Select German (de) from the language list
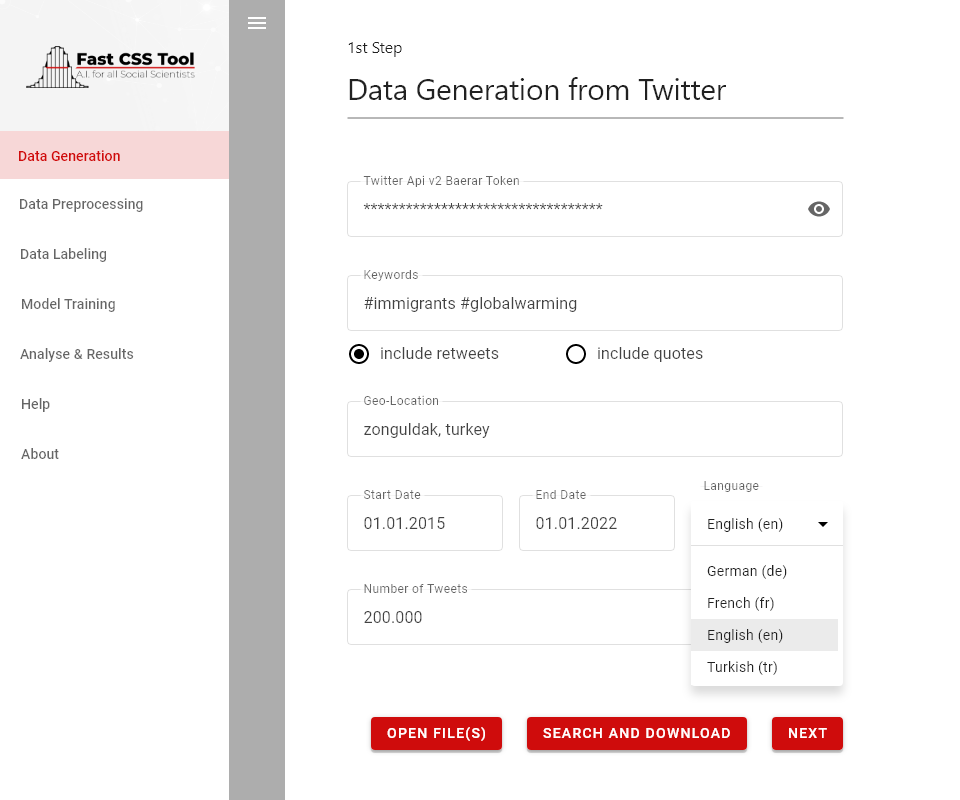The image size is (960, 800). [746, 571]
